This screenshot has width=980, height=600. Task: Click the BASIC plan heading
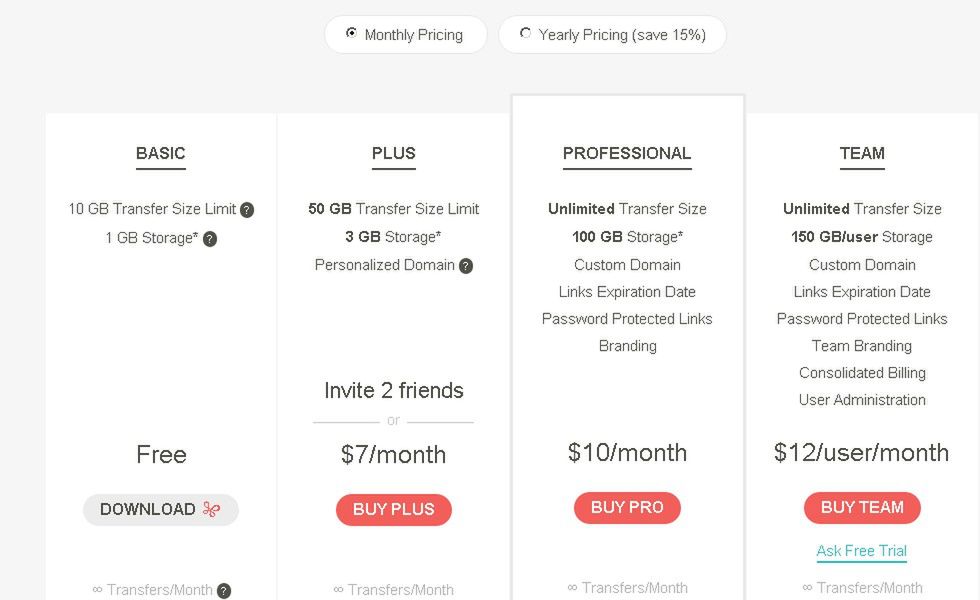point(161,154)
